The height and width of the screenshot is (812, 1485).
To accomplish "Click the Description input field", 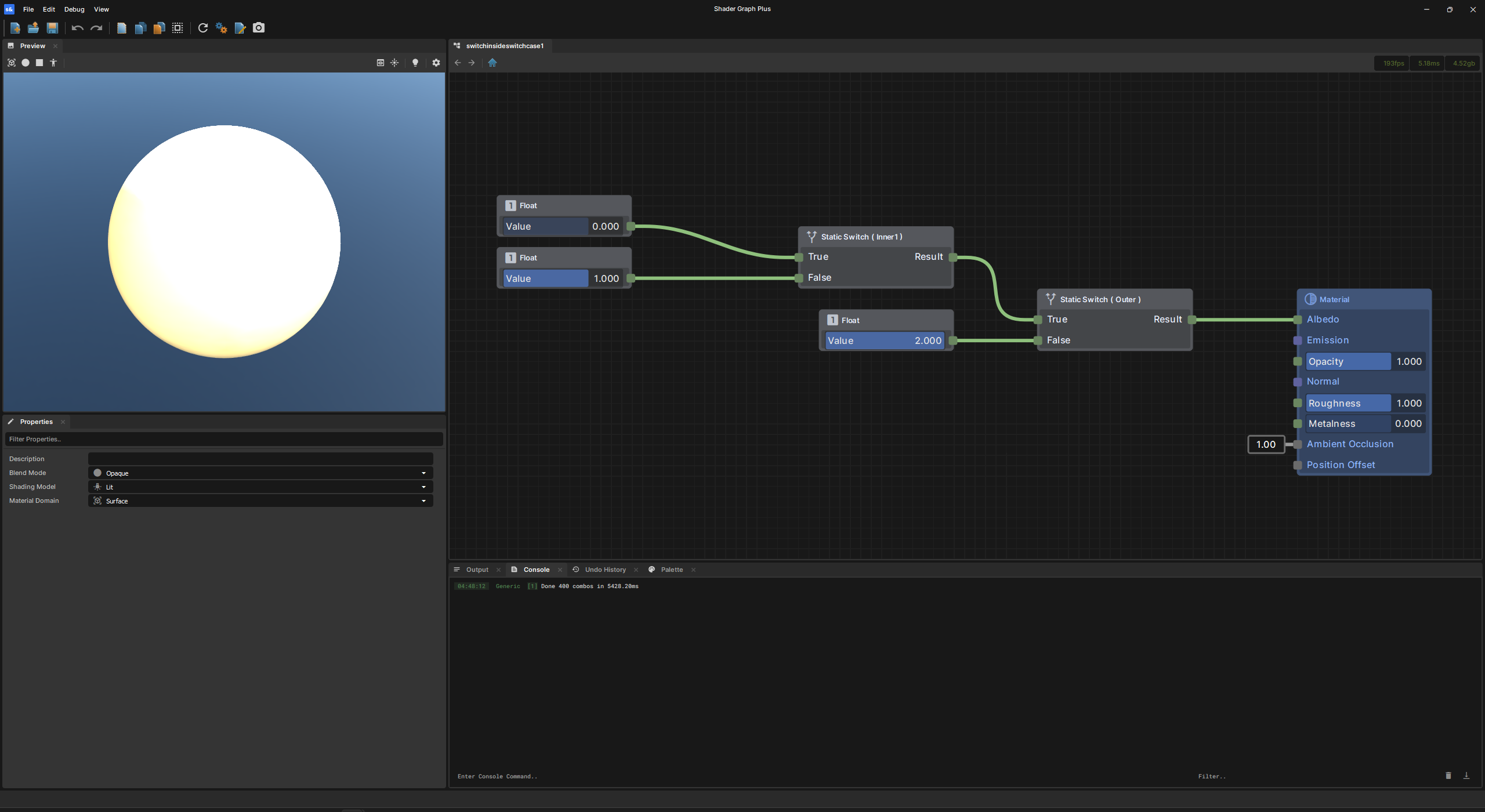I will (260, 459).
